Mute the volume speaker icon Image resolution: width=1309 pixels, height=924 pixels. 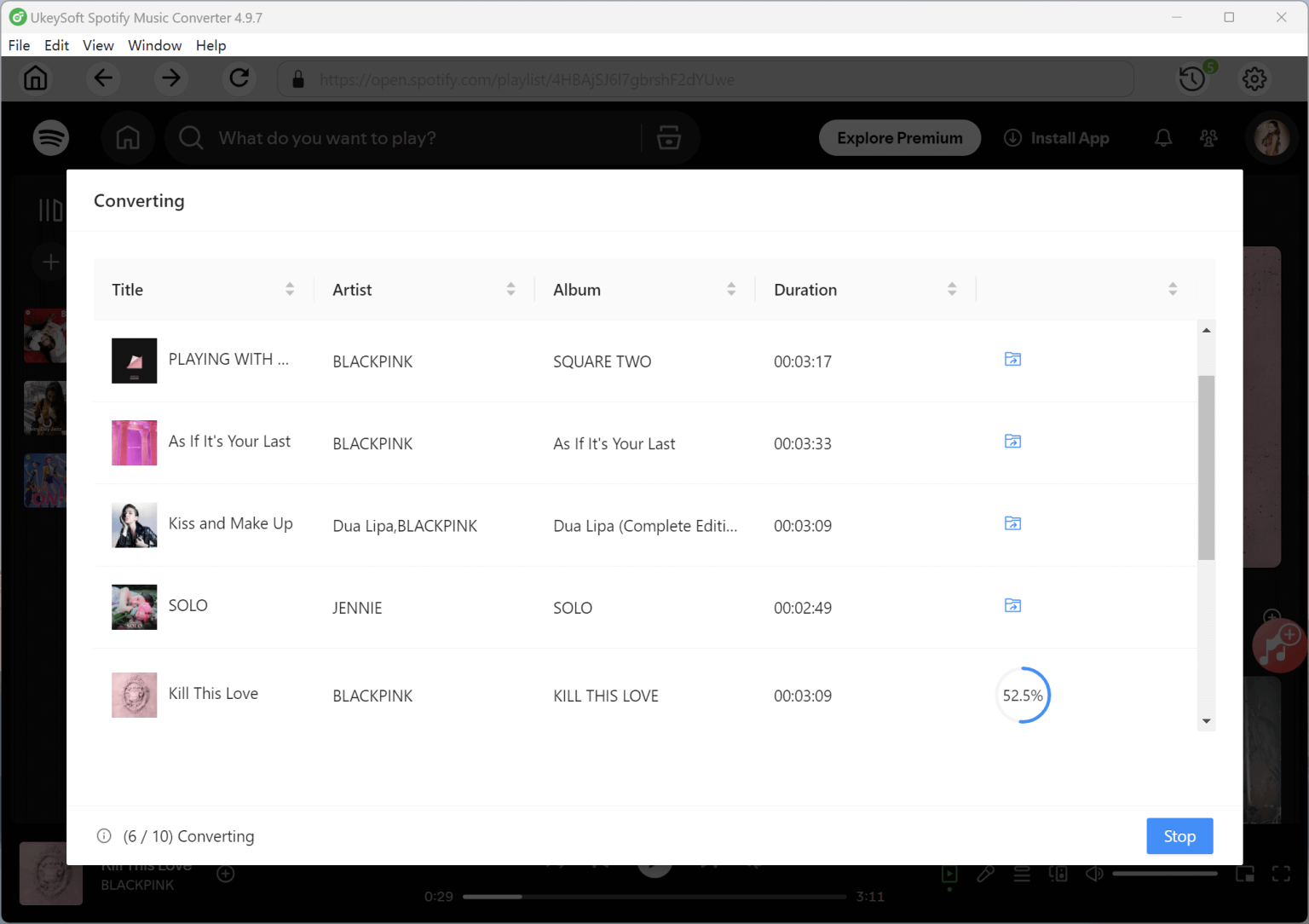tap(1094, 874)
